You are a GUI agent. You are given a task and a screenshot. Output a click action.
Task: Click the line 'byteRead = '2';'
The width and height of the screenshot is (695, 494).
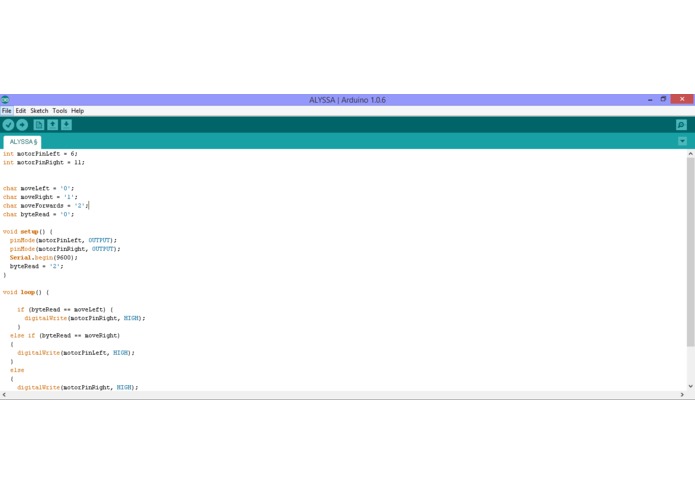click(36, 266)
